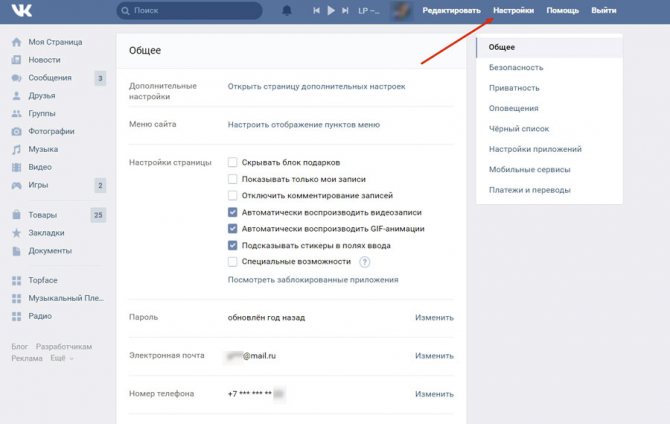Open Музыка note icon
The width and height of the screenshot is (670, 424).
16,150
